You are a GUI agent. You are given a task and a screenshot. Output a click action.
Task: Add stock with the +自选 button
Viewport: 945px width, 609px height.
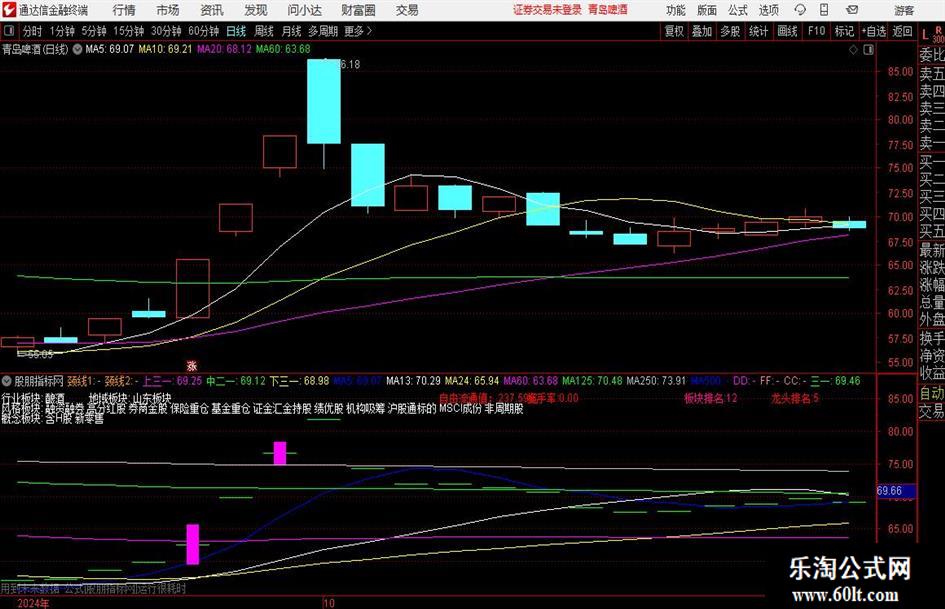[873, 31]
